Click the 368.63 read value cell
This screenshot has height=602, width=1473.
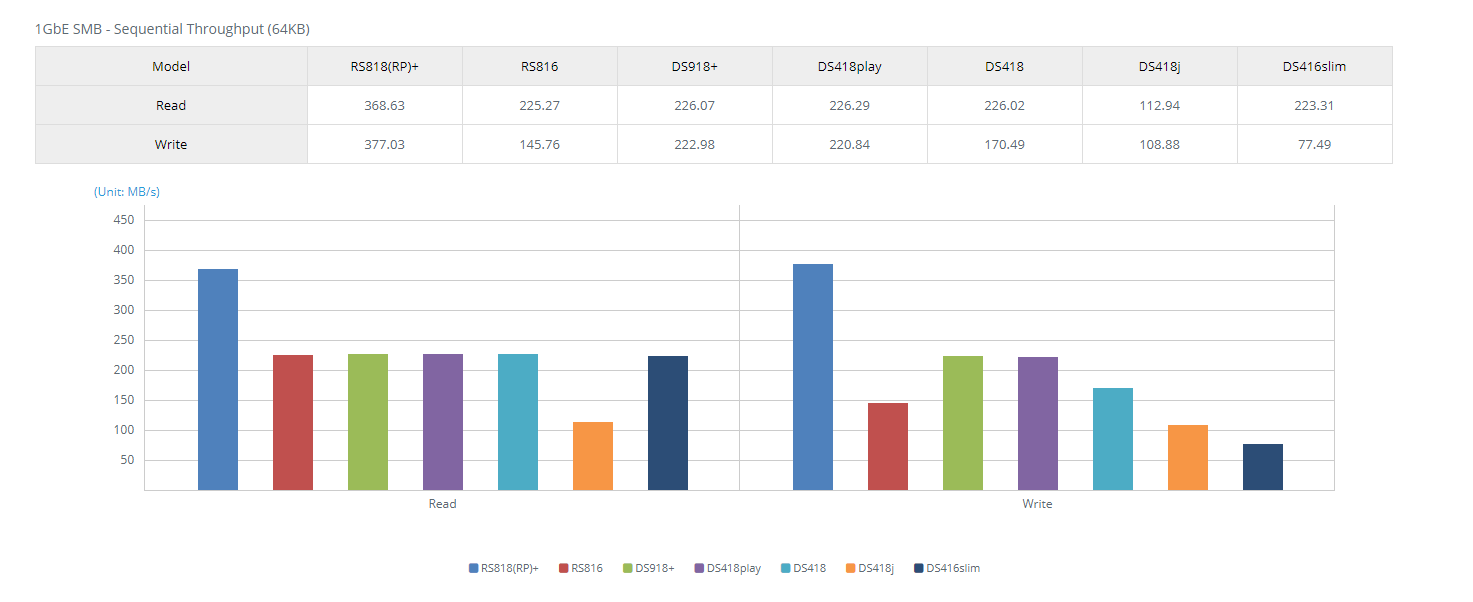[385, 105]
